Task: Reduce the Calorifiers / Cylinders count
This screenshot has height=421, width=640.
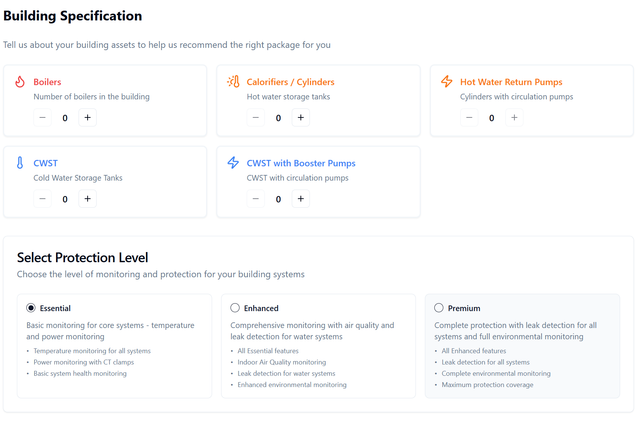Action: [256, 118]
